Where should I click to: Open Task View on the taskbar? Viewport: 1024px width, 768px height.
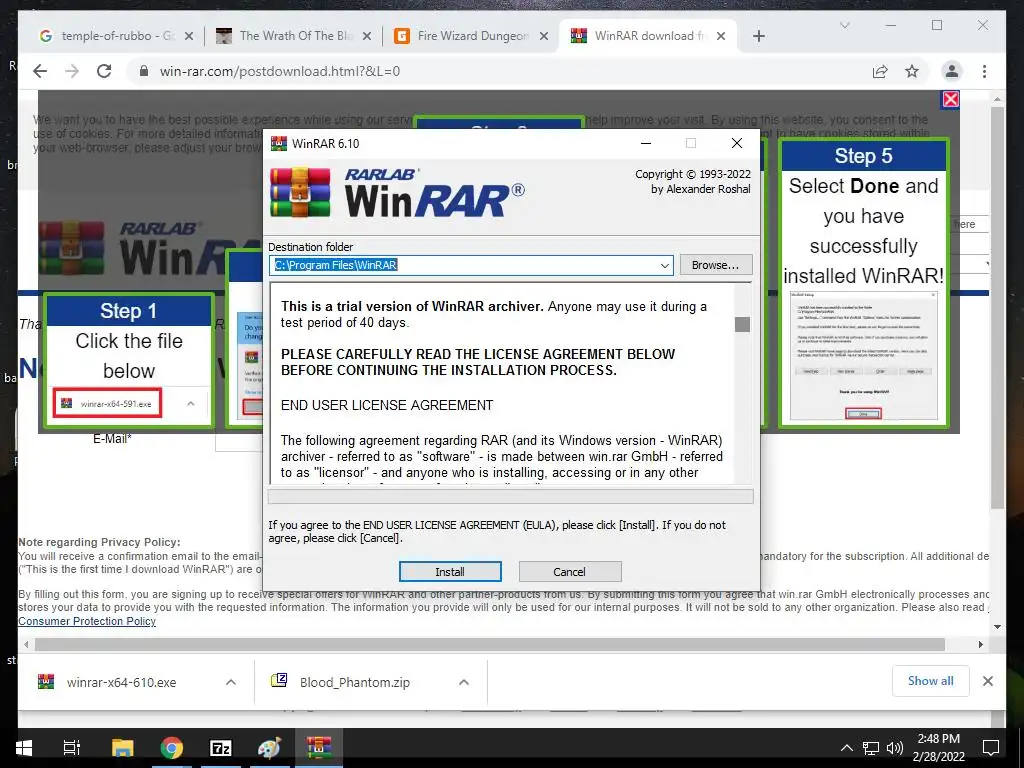coord(72,748)
